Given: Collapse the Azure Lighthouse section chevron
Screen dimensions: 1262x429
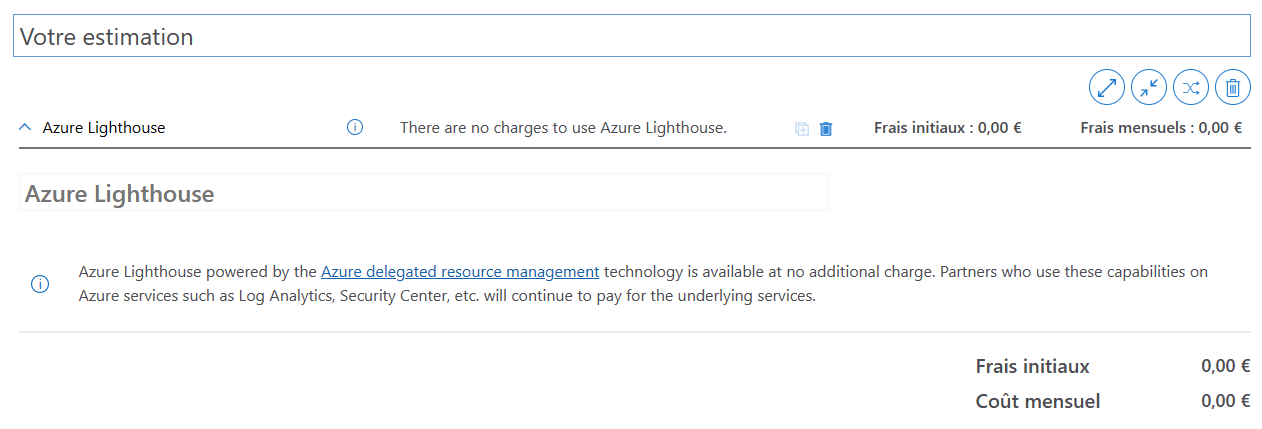Looking at the screenshot, I should click(25, 128).
